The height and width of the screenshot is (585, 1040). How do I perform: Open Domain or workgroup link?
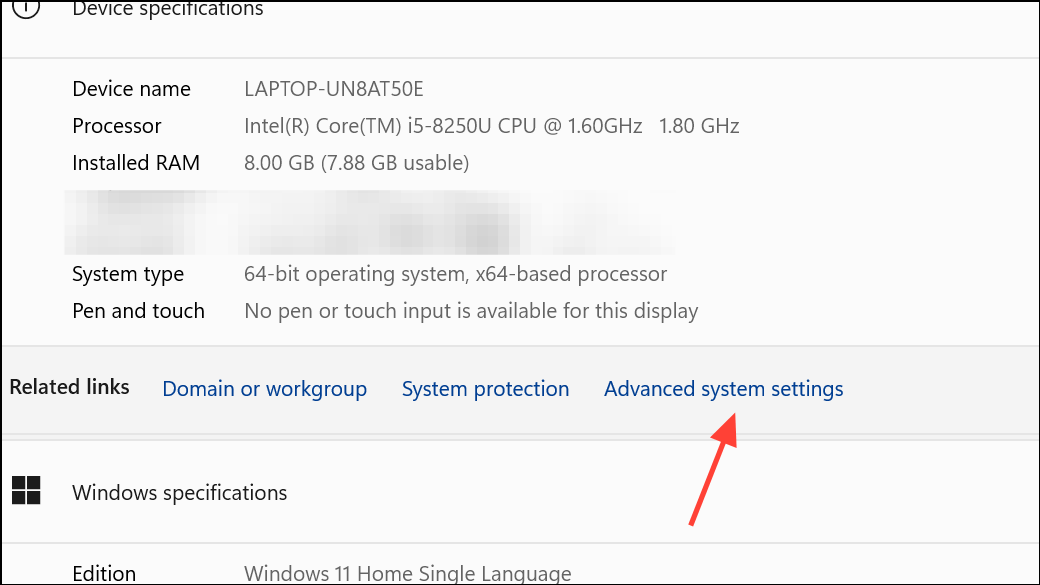(265, 389)
